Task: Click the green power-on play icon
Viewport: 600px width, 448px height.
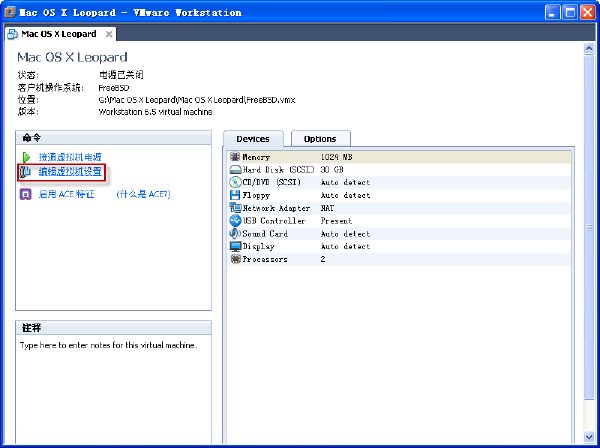Action: click(26, 157)
